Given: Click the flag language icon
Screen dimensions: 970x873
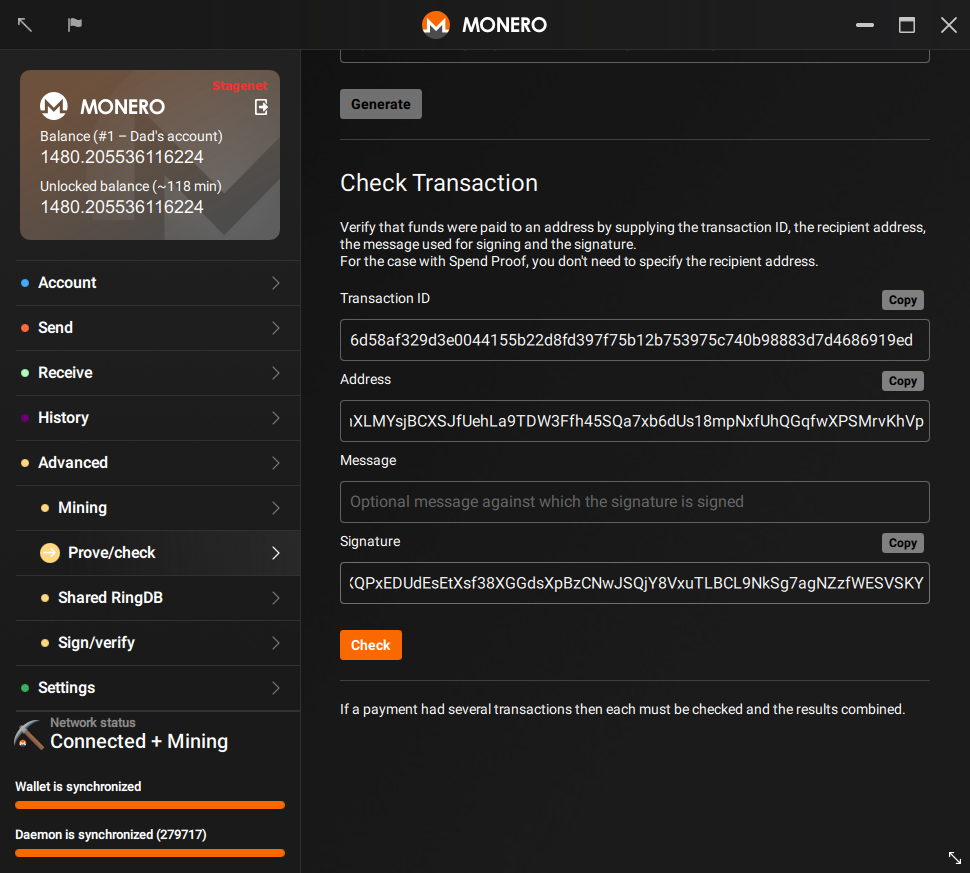Looking at the screenshot, I should coord(75,25).
